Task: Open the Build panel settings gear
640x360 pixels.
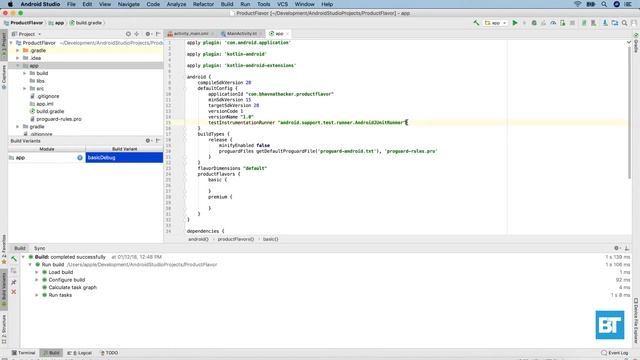Action: 617,248
